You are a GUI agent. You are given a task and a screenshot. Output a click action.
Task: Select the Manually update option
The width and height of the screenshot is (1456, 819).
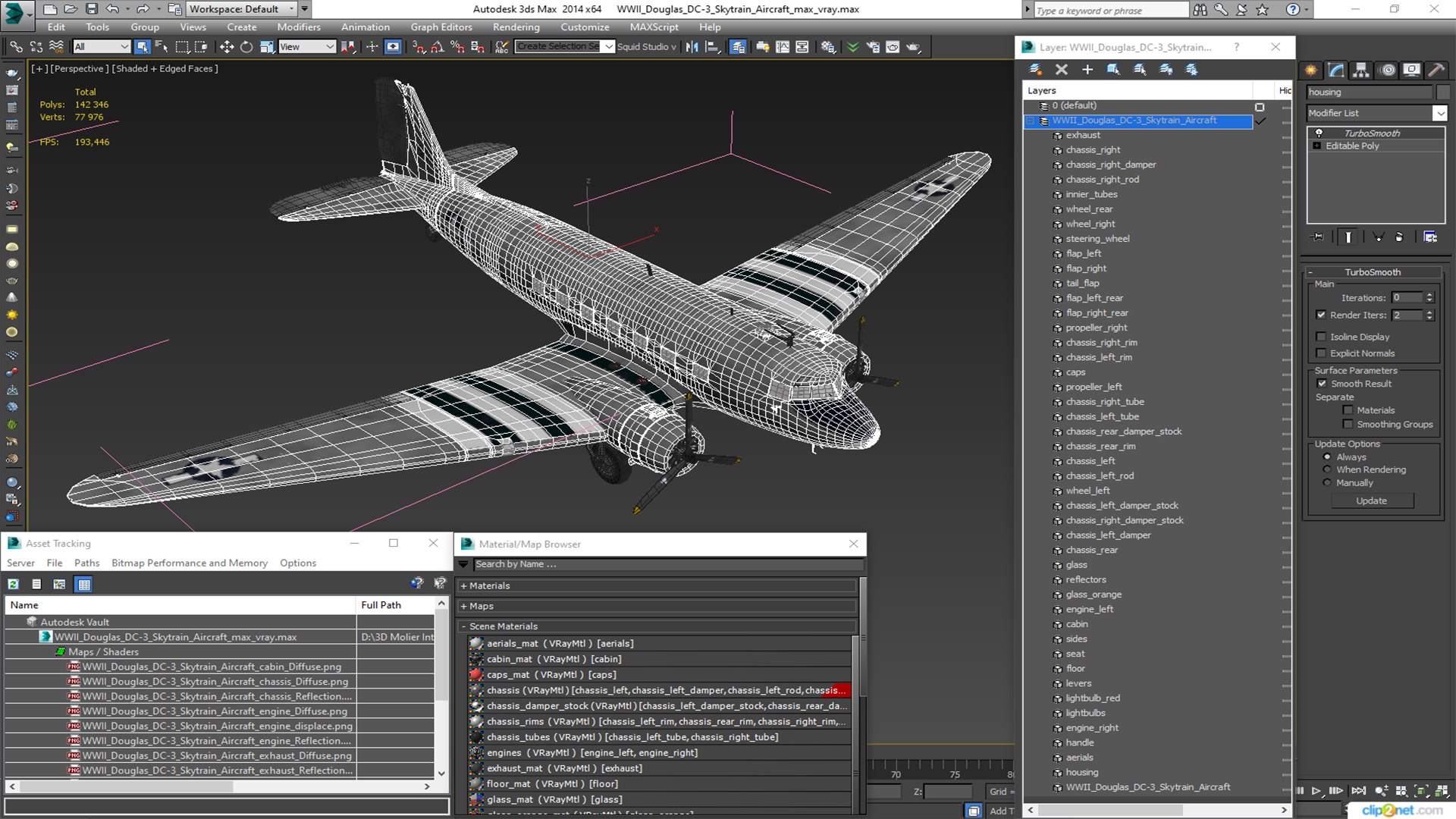click(1327, 483)
